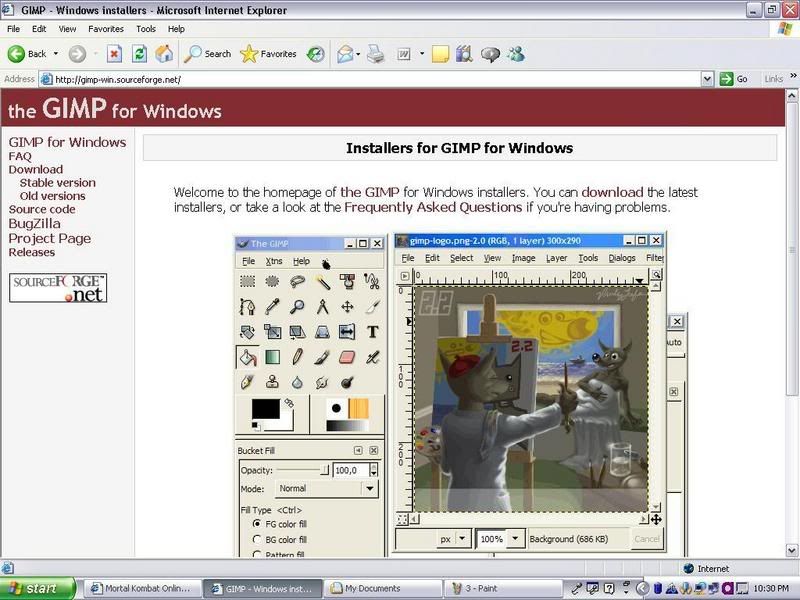This screenshot has width=800, height=600.
Task: Click the Opacity slider in Bucket Fill options
Action: coord(303,470)
